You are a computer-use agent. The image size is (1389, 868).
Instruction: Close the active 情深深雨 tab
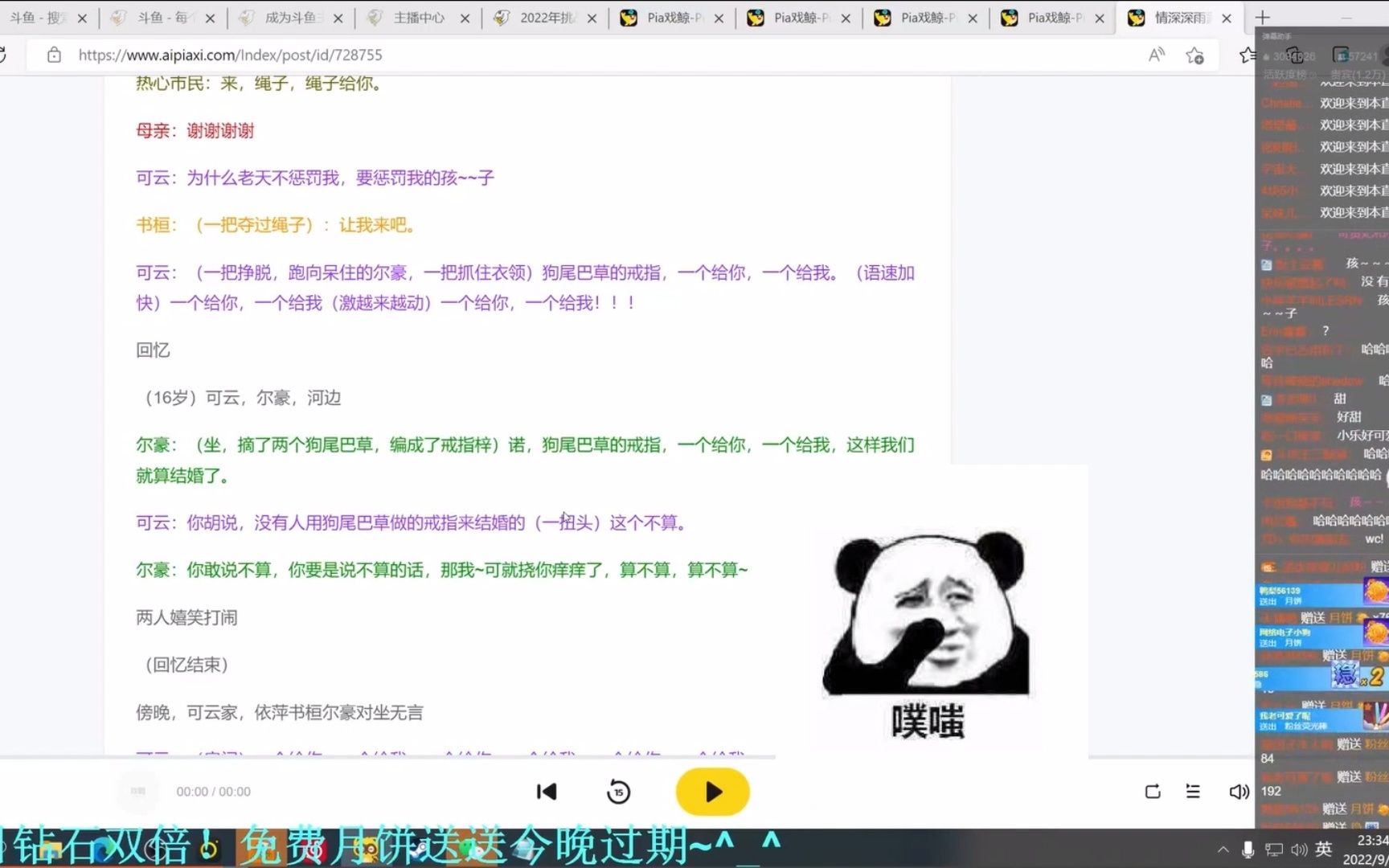[1227, 18]
